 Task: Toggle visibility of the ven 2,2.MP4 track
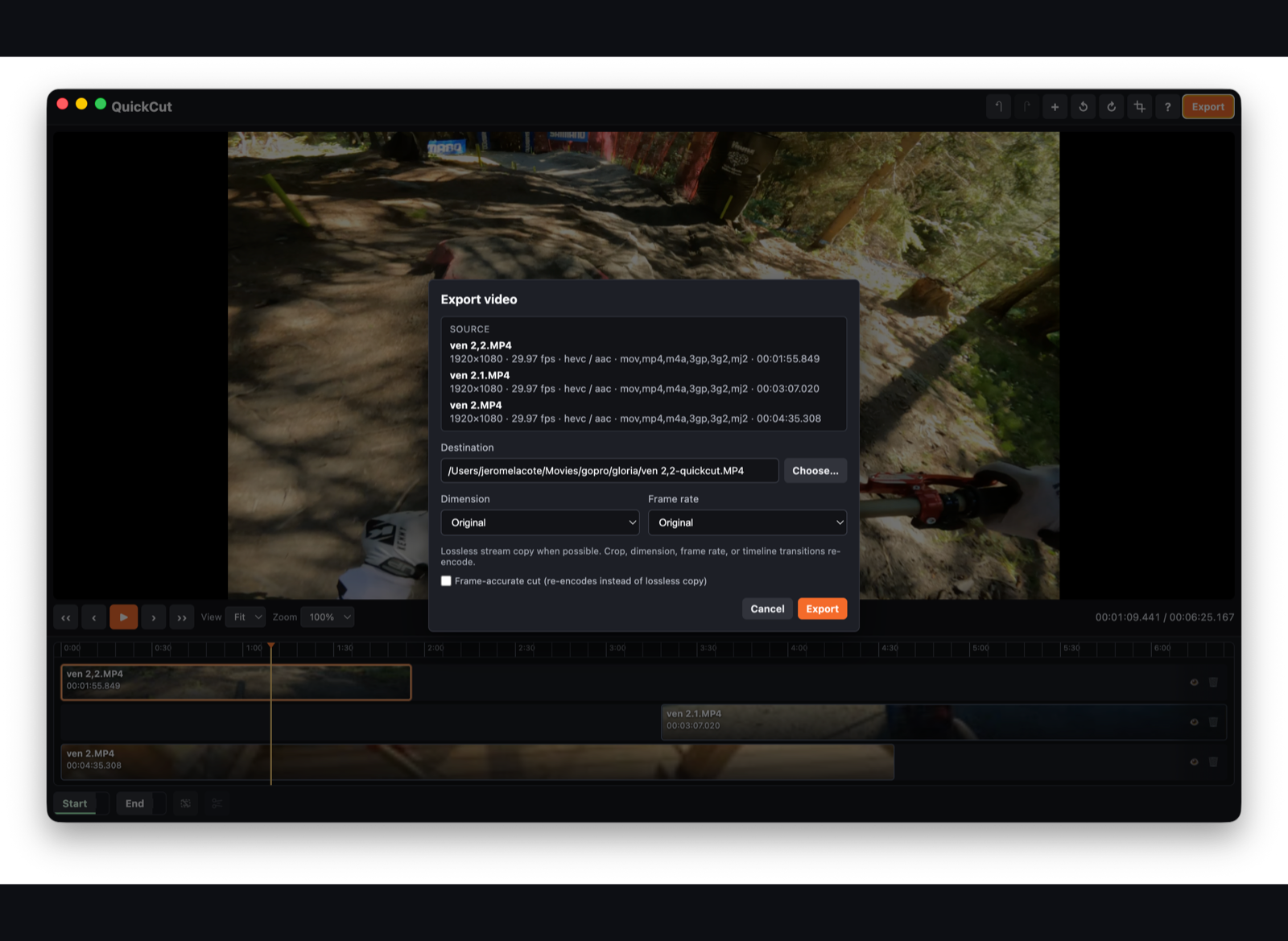(x=1194, y=683)
